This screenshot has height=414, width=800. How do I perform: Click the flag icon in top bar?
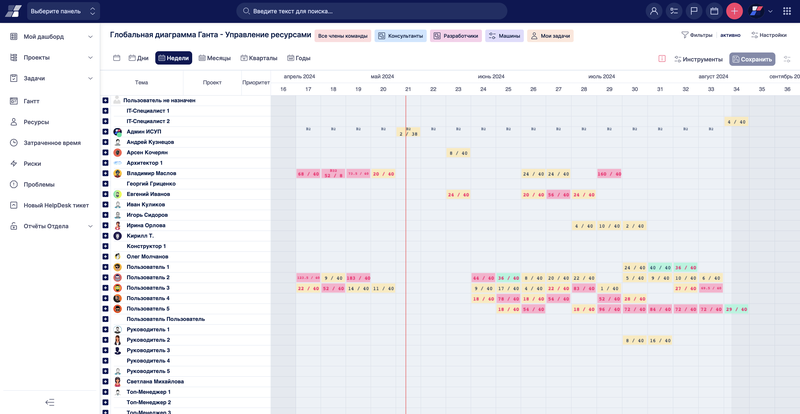(x=694, y=11)
